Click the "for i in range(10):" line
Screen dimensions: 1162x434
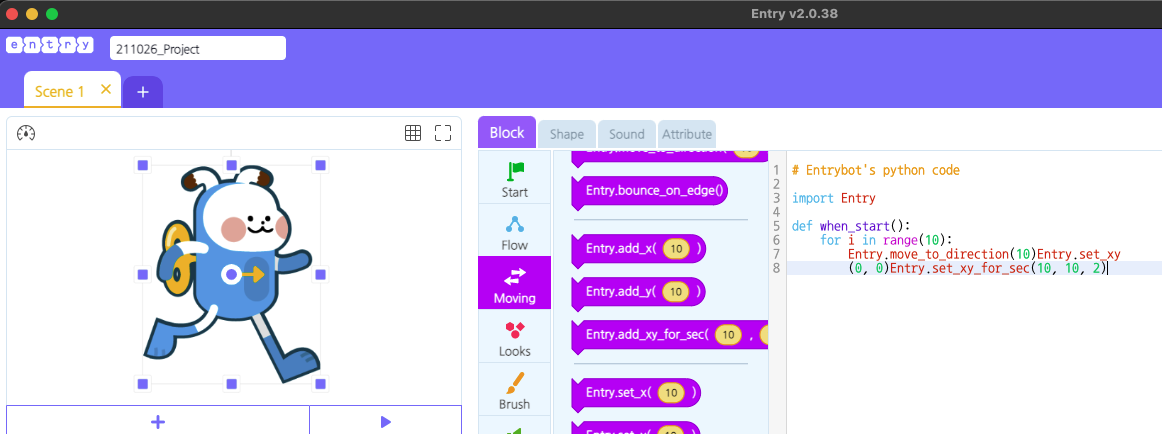[886, 240]
